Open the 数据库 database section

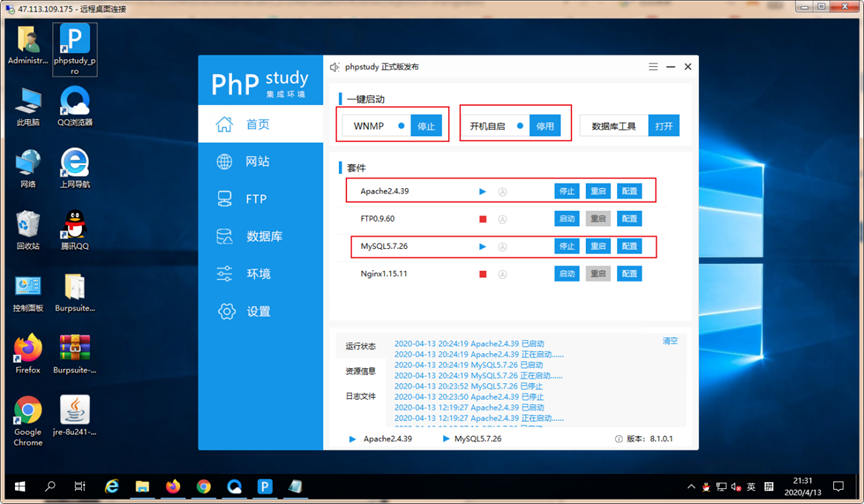coord(260,236)
